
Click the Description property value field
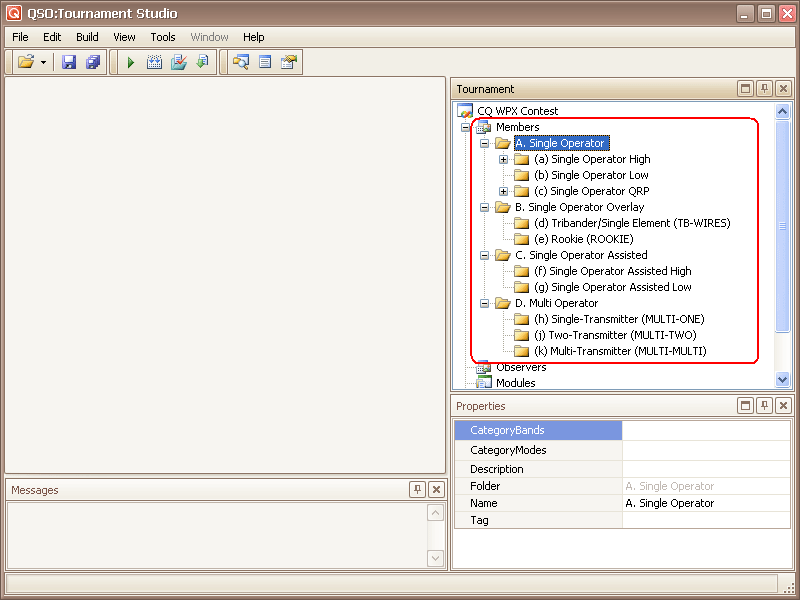(x=705, y=469)
